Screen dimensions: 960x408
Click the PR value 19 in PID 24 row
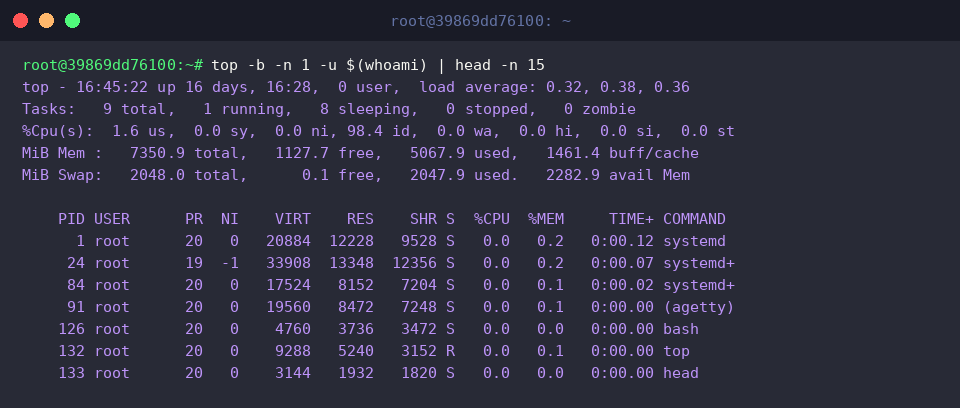[x=193, y=263]
